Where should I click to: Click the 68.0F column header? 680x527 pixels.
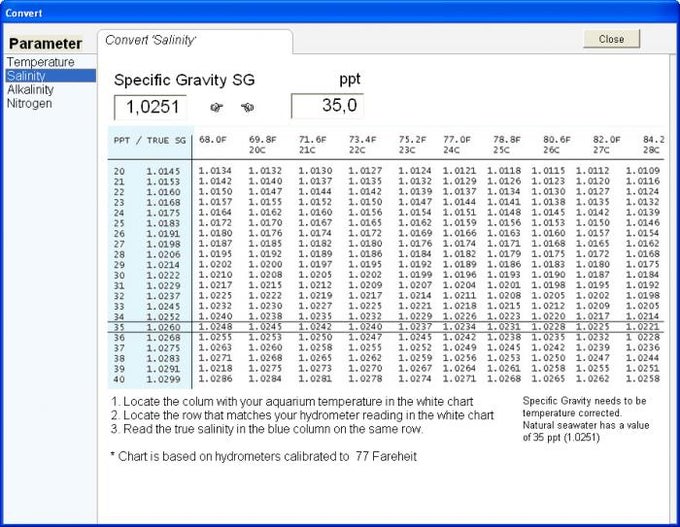click(212, 140)
